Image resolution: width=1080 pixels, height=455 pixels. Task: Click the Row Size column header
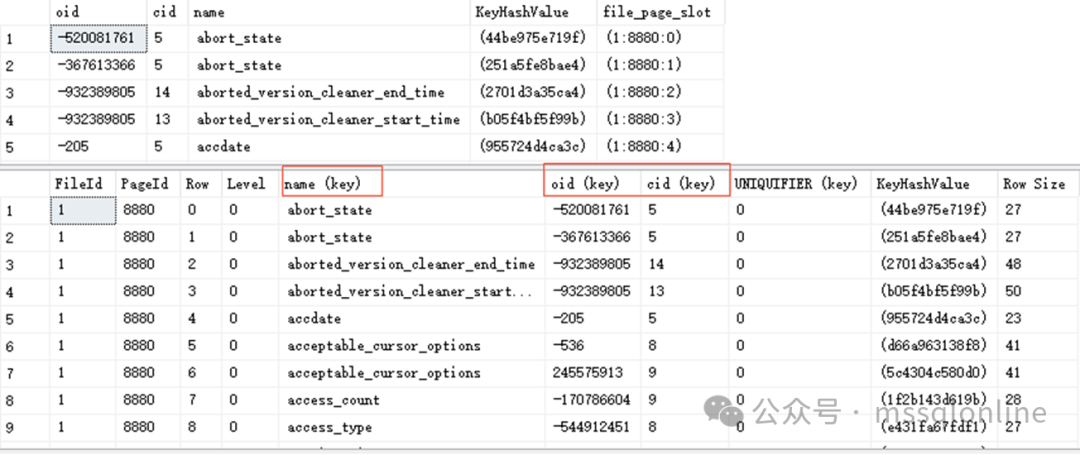pyautogui.click(x=1035, y=184)
